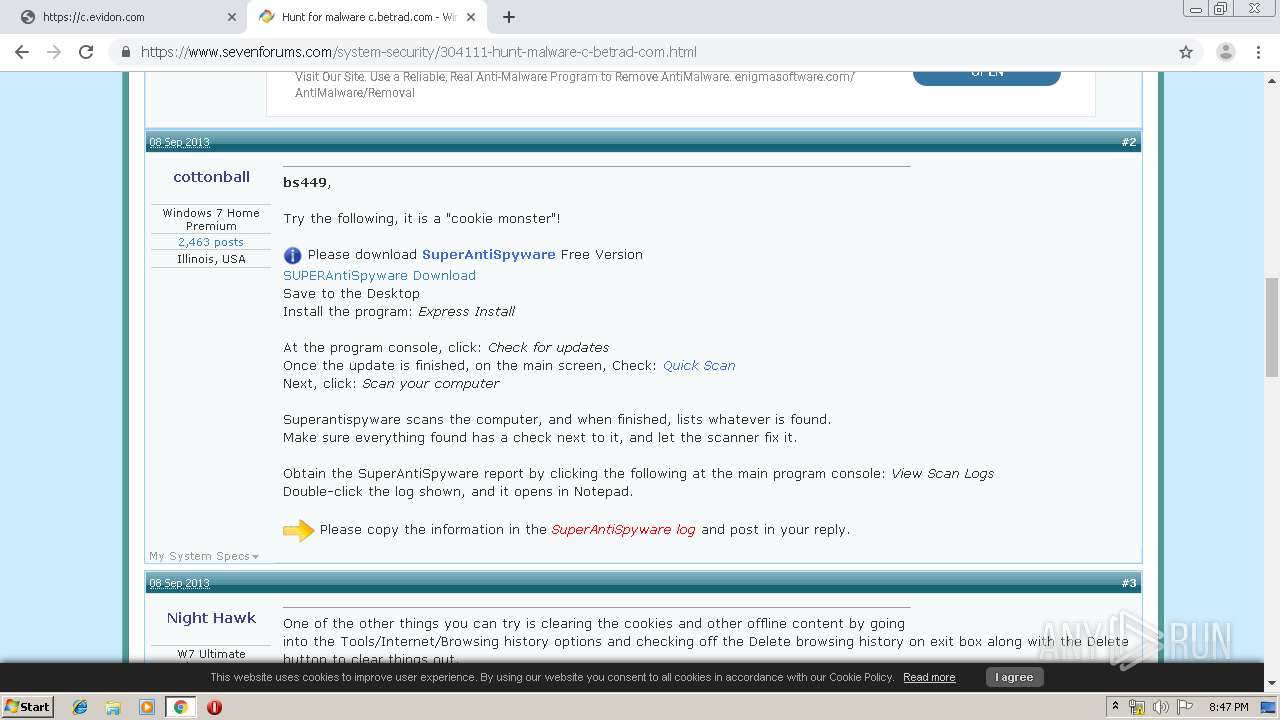Switch to the c.evidon.com tab
Screen dimensions: 1280x720
tap(125, 17)
